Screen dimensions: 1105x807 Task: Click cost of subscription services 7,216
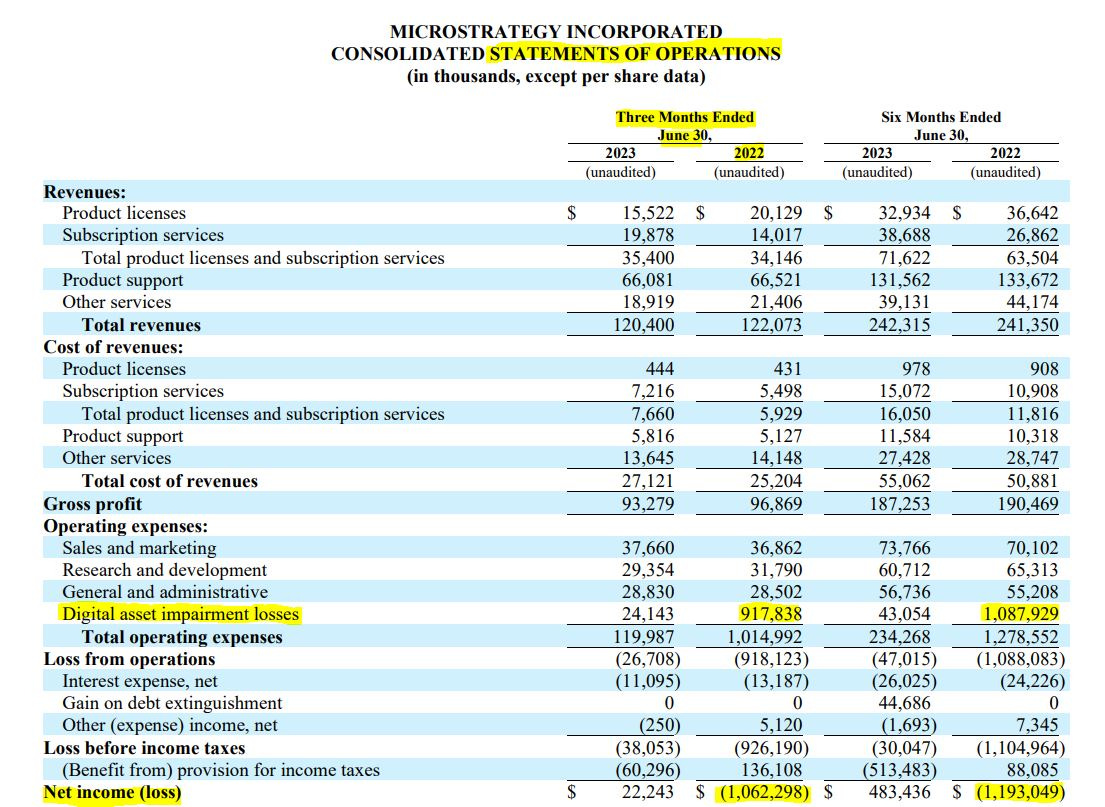tap(653, 390)
